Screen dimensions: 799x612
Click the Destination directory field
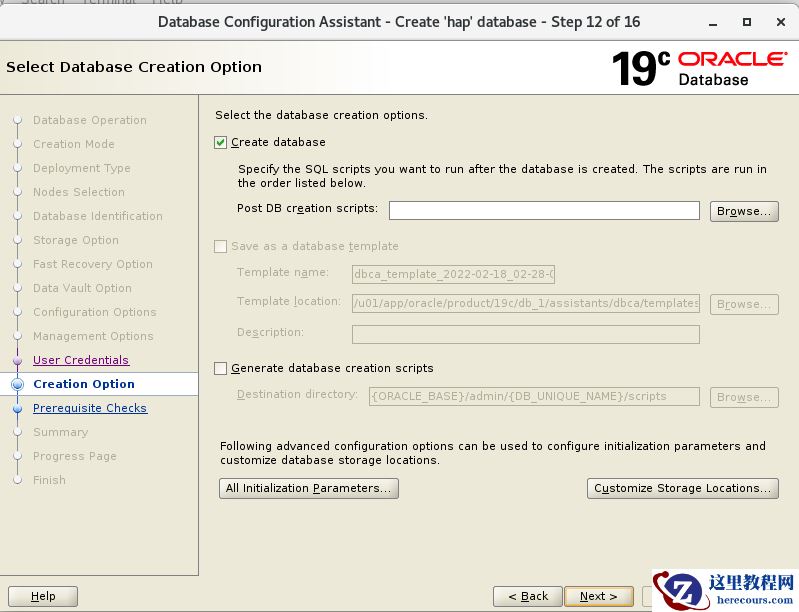pyautogui.click(x=534, y=396)
